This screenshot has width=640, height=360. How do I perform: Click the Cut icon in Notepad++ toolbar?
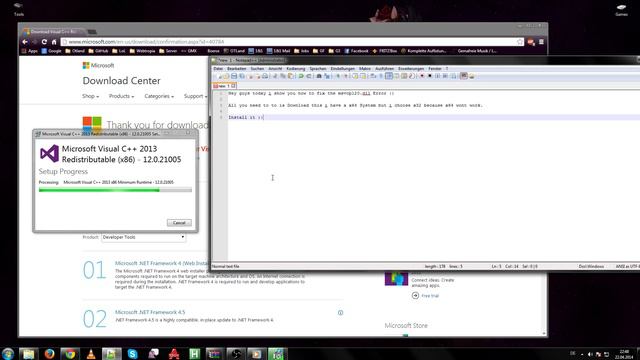pyautogui.click(x=275, y=76)
